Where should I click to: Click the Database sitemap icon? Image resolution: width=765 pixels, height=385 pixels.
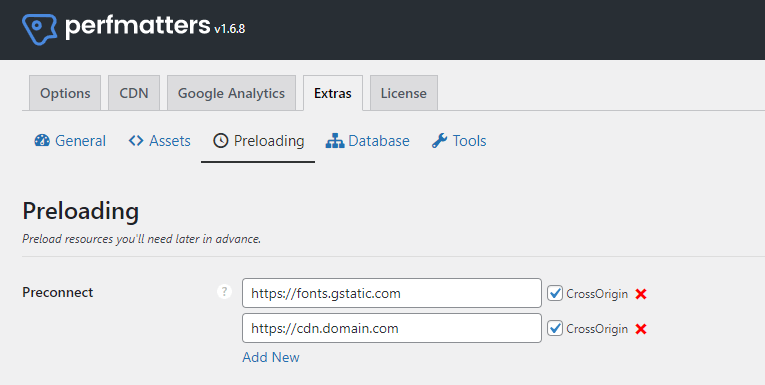(x=335, y=141)
